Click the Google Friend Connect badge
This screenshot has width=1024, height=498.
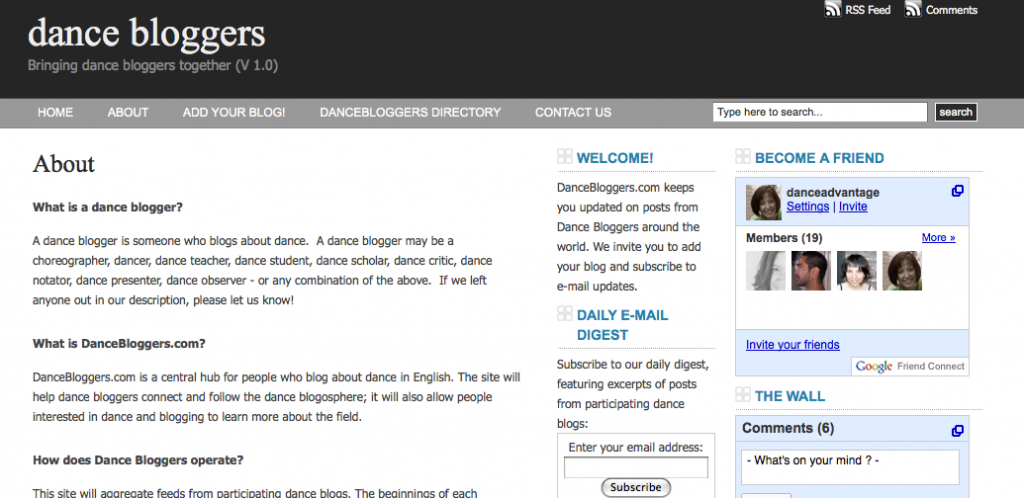tap(910, 366)
